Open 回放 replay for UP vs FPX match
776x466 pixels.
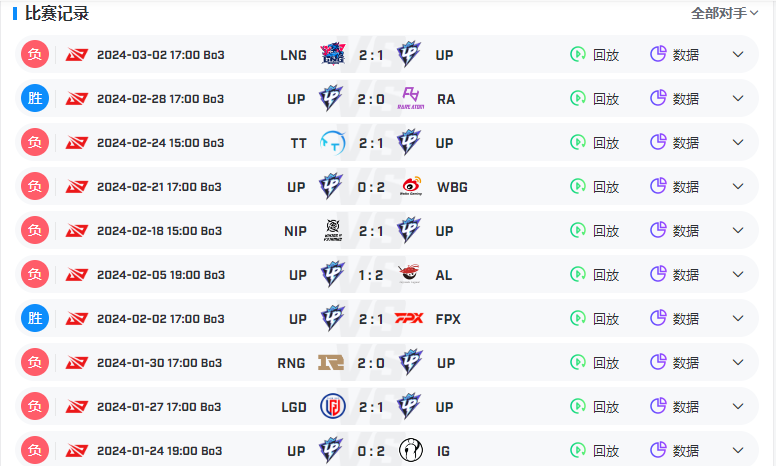tap(594, 319)
